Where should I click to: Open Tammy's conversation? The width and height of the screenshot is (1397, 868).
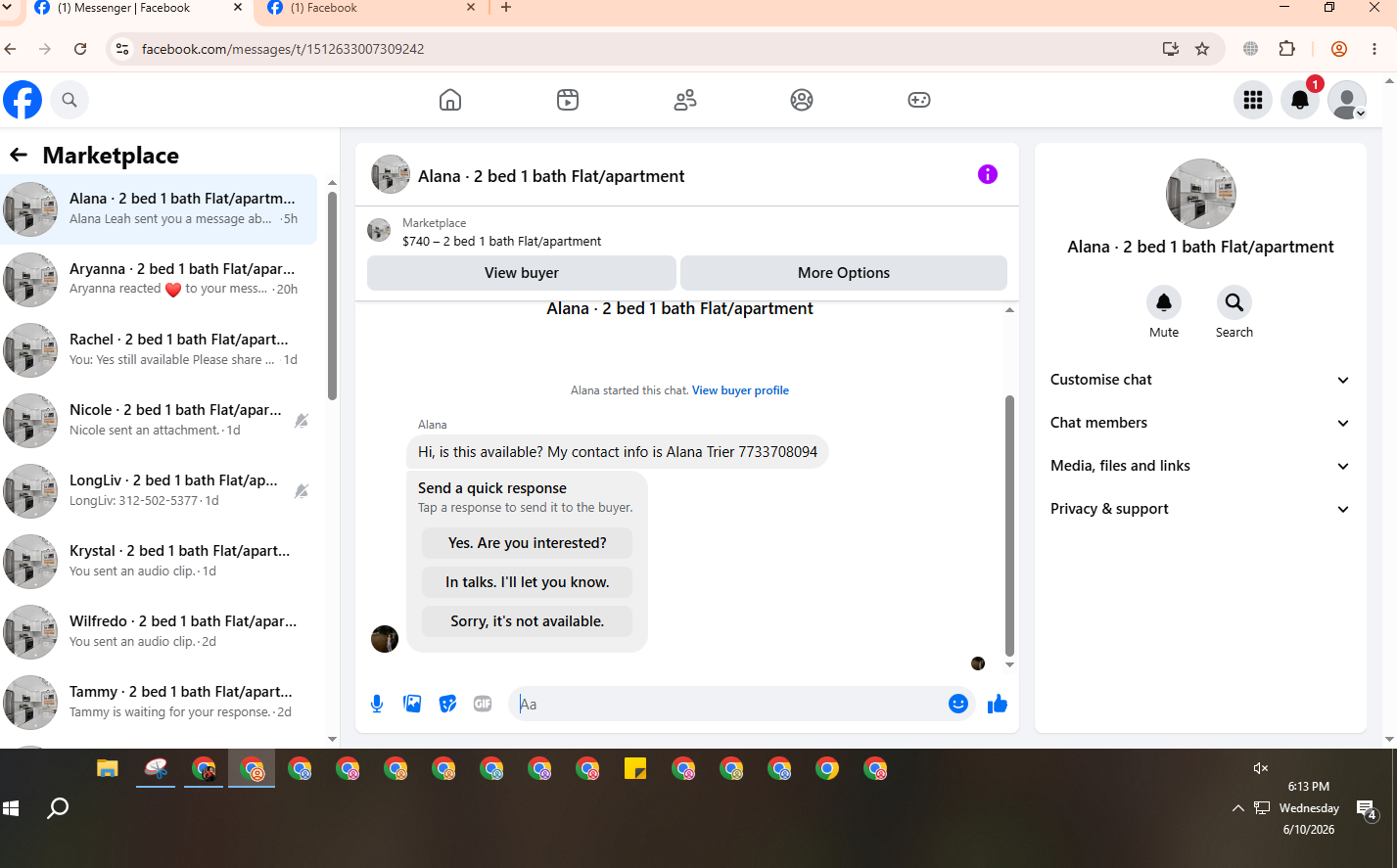click(159, 702)
